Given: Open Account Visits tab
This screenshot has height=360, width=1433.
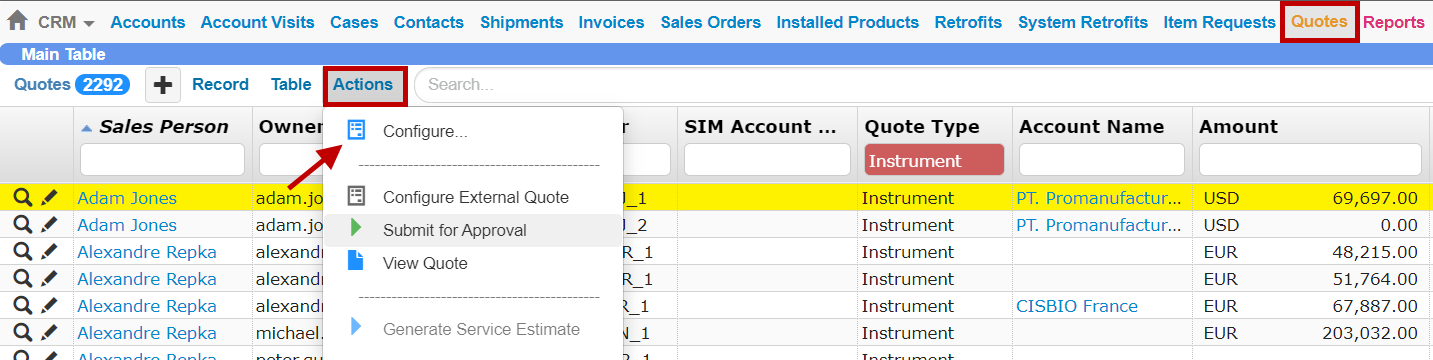Looking at the screenshot, I should [258, 22].
